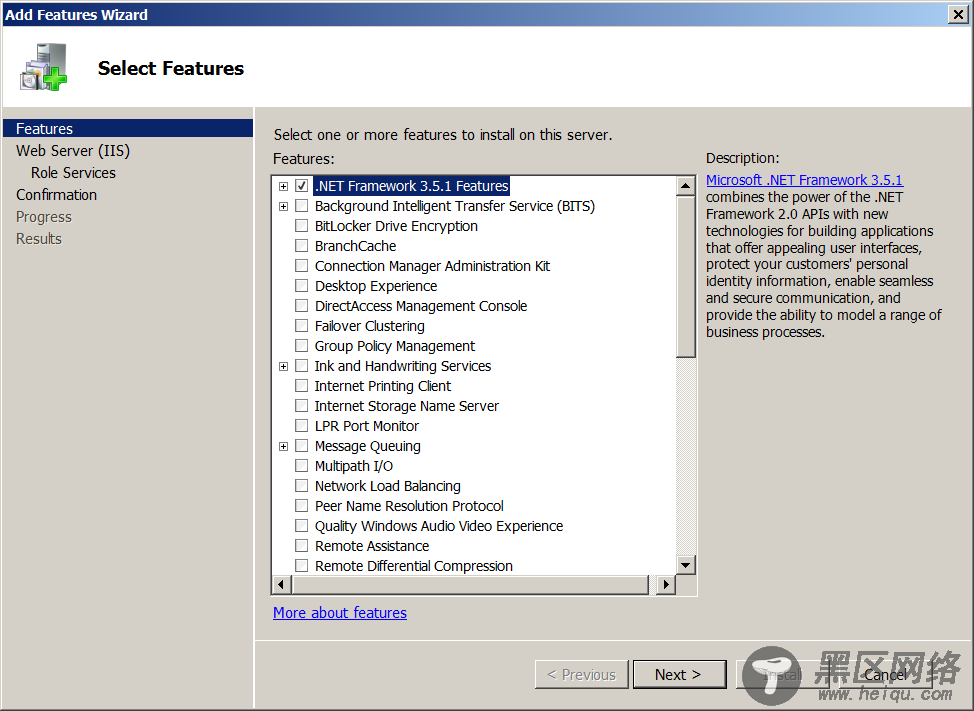Click the Next > button

(x=680, y=674)
